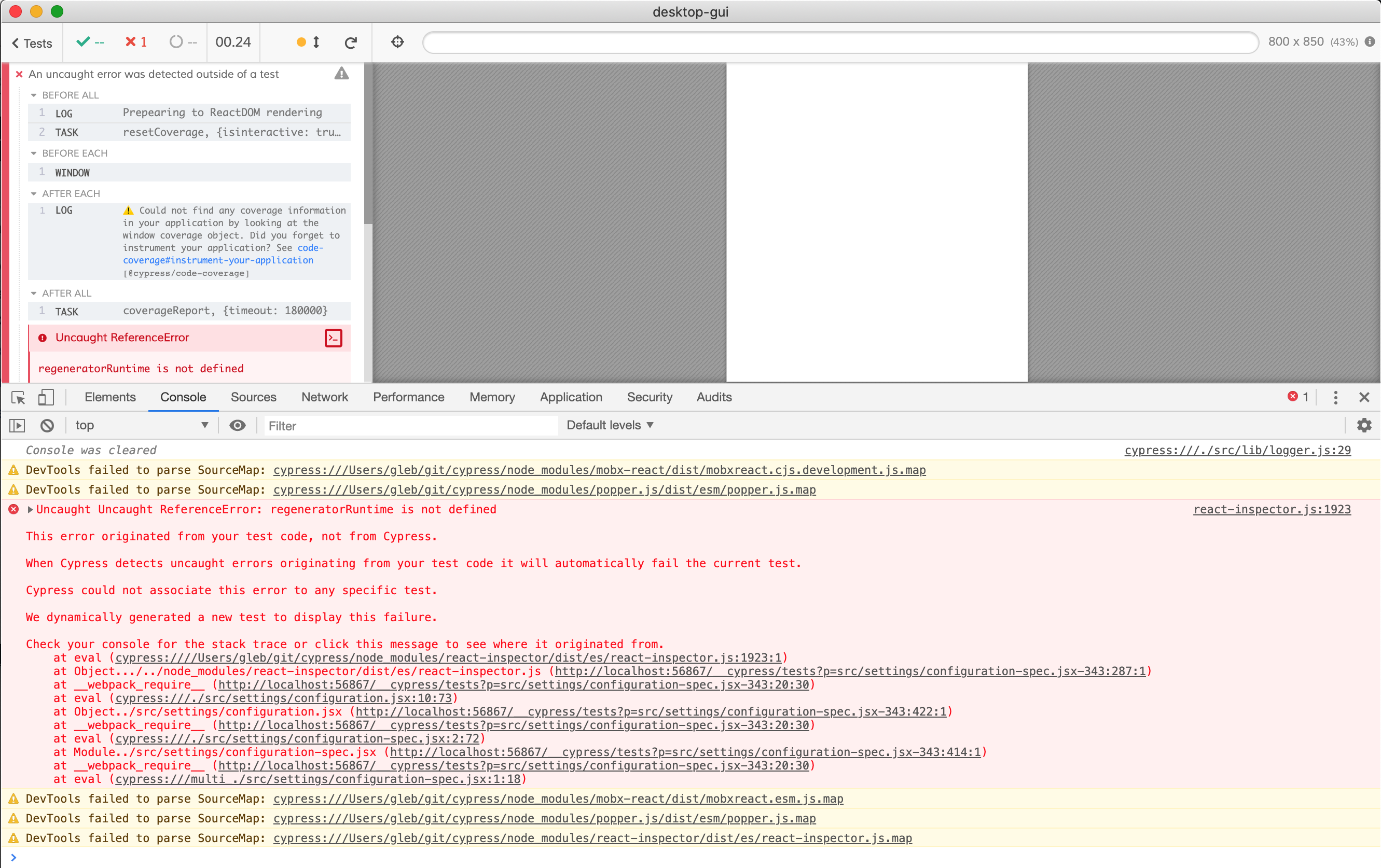Image resolution: width=1381 pixels, height=868 pixels.
Task: Open the Default levels dropdown
Action: click(610, 425)
